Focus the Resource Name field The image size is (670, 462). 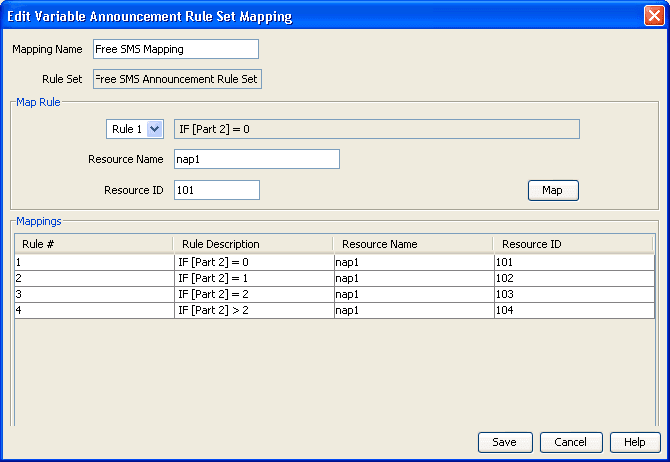point(256,159)
